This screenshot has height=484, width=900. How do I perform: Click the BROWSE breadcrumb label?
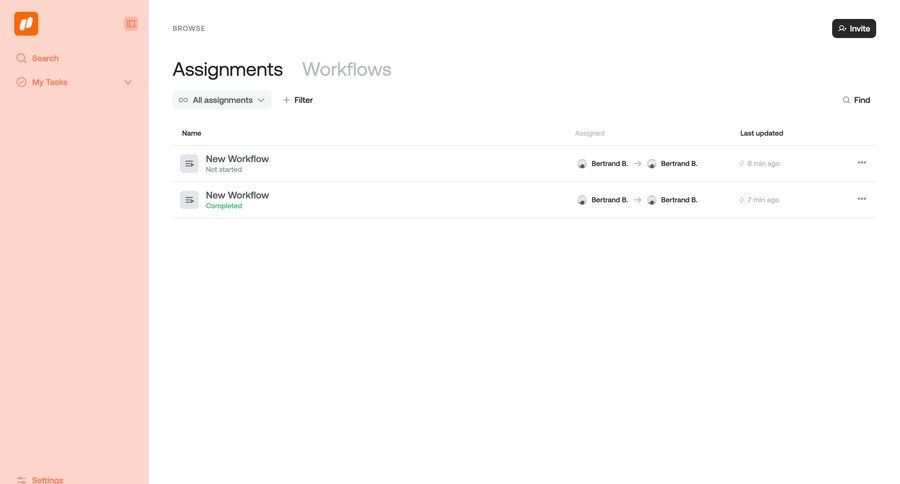189,28
